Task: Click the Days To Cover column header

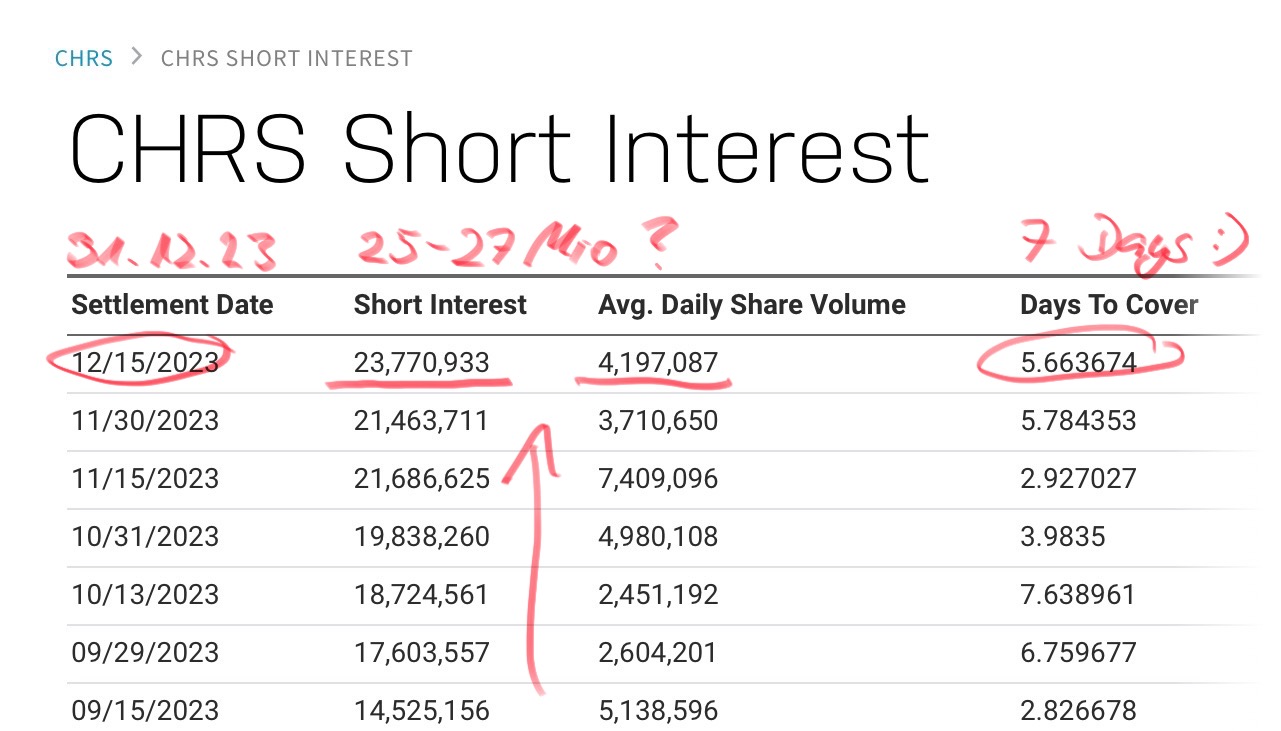Action: pyautogui.click(x=1109, y=305)
